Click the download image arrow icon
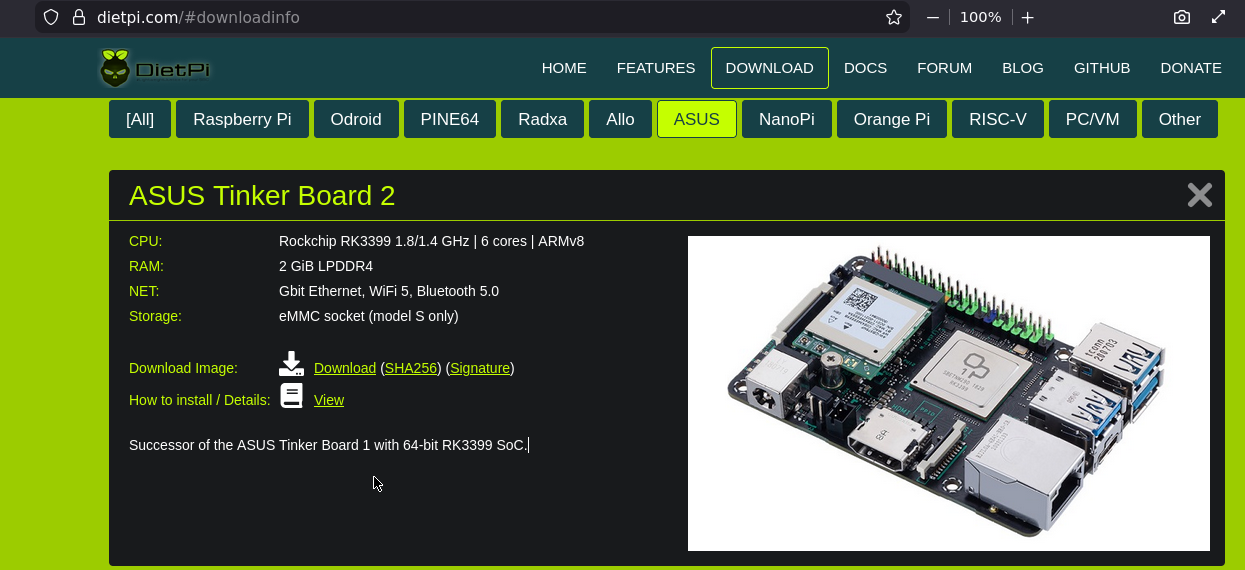This screenshot has width=1245, height=570. (291, 365)
